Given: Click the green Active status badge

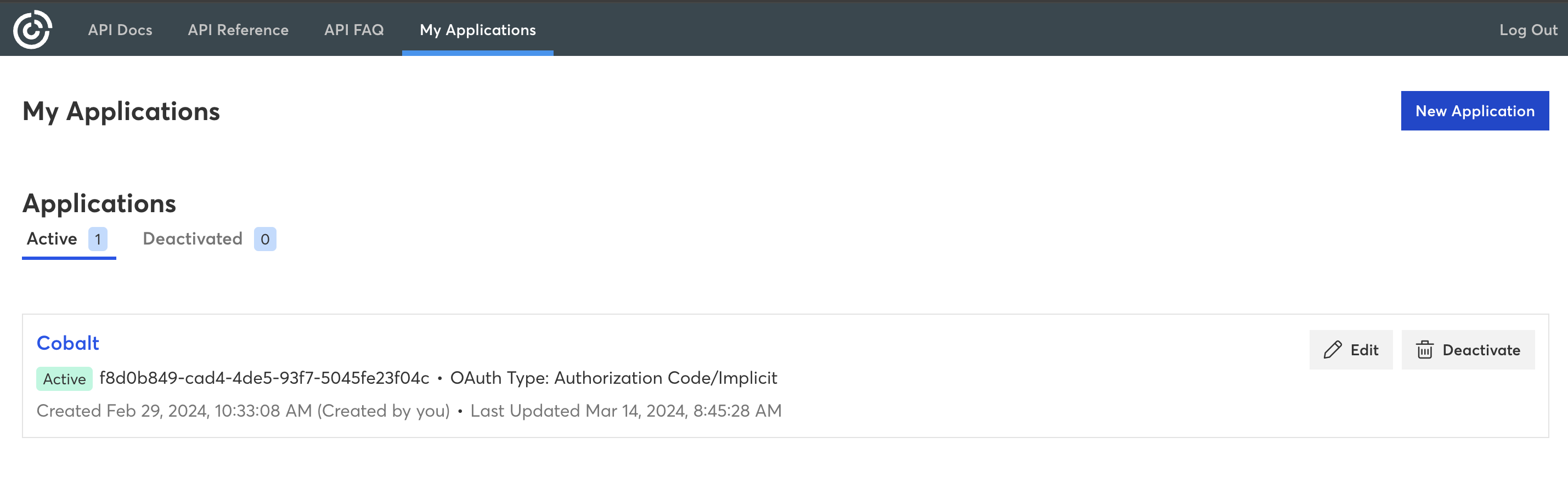Looking at the screenshot, I should click(x=64, y=378).
